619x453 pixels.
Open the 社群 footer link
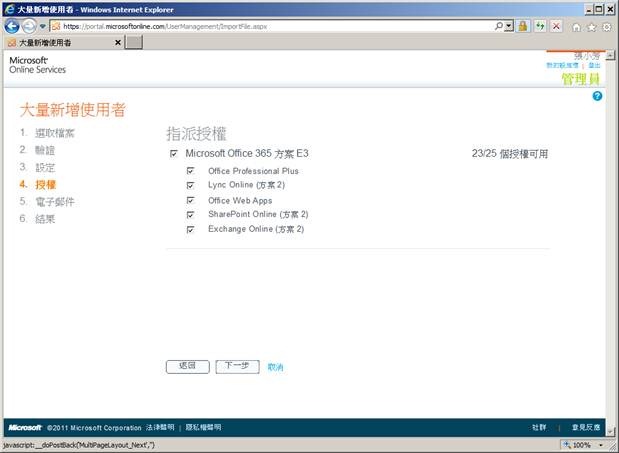point(539,427)
